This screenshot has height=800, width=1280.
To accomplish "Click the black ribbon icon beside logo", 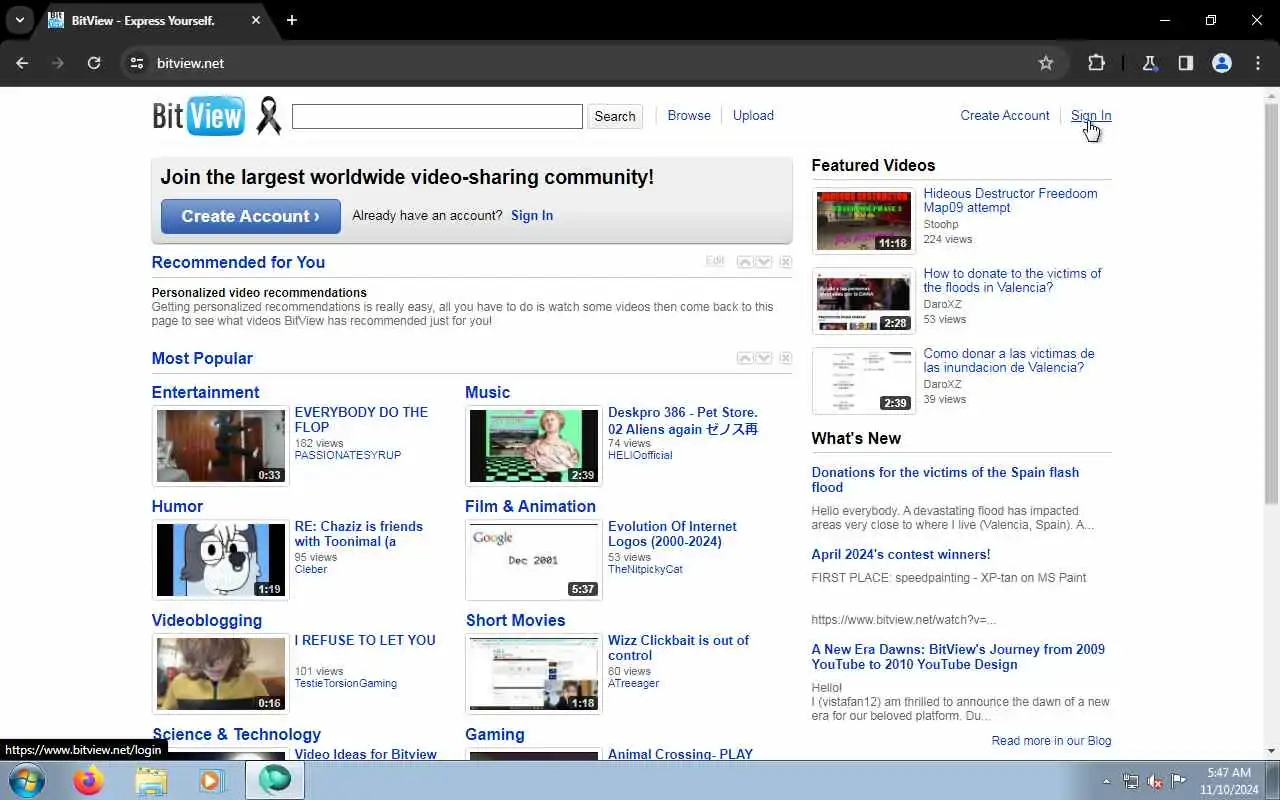I will 268,116.
